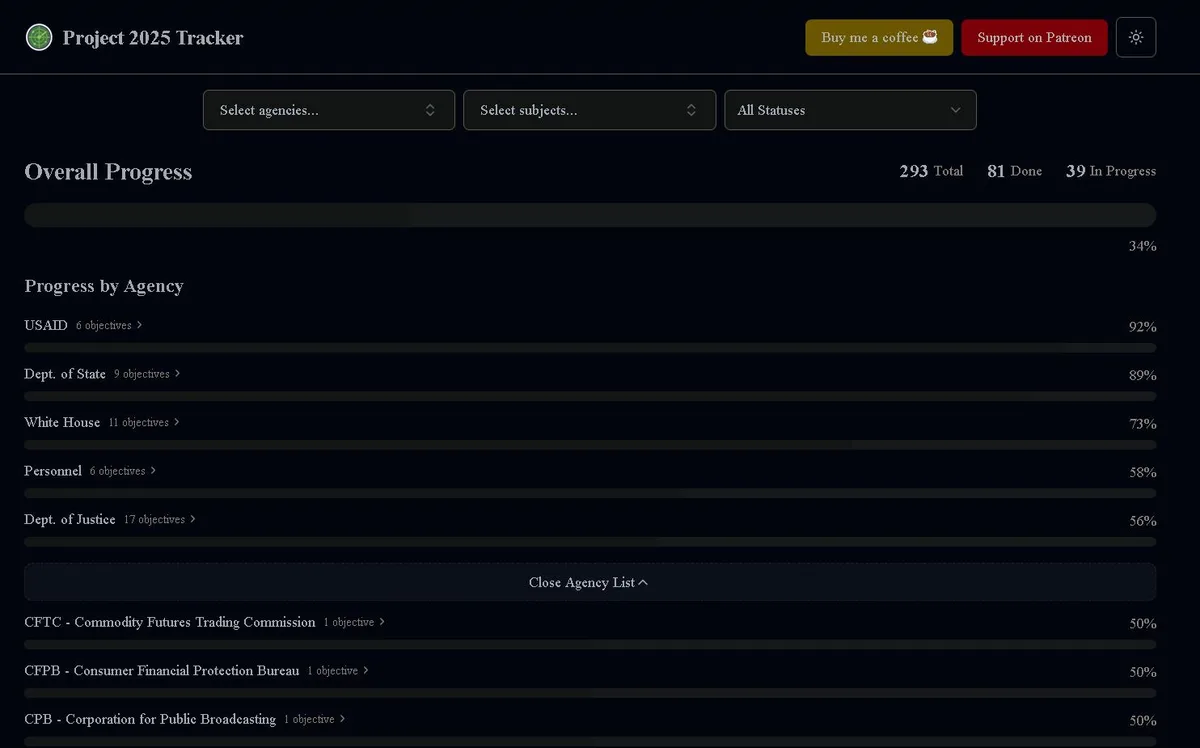The height and width of the screenshot is (748, 1200).
Task: Open the Select agencies dropdown
Action: pos(329,110)
